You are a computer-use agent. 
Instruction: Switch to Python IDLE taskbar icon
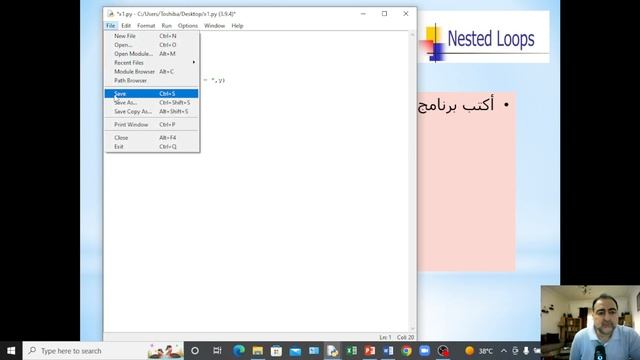tap(332, 351)
